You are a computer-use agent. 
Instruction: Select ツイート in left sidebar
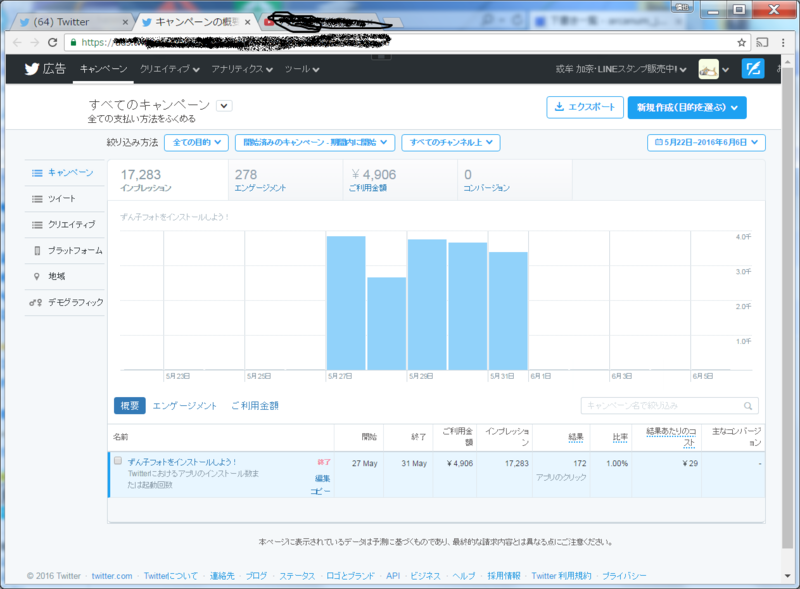(x=64, y=199)
